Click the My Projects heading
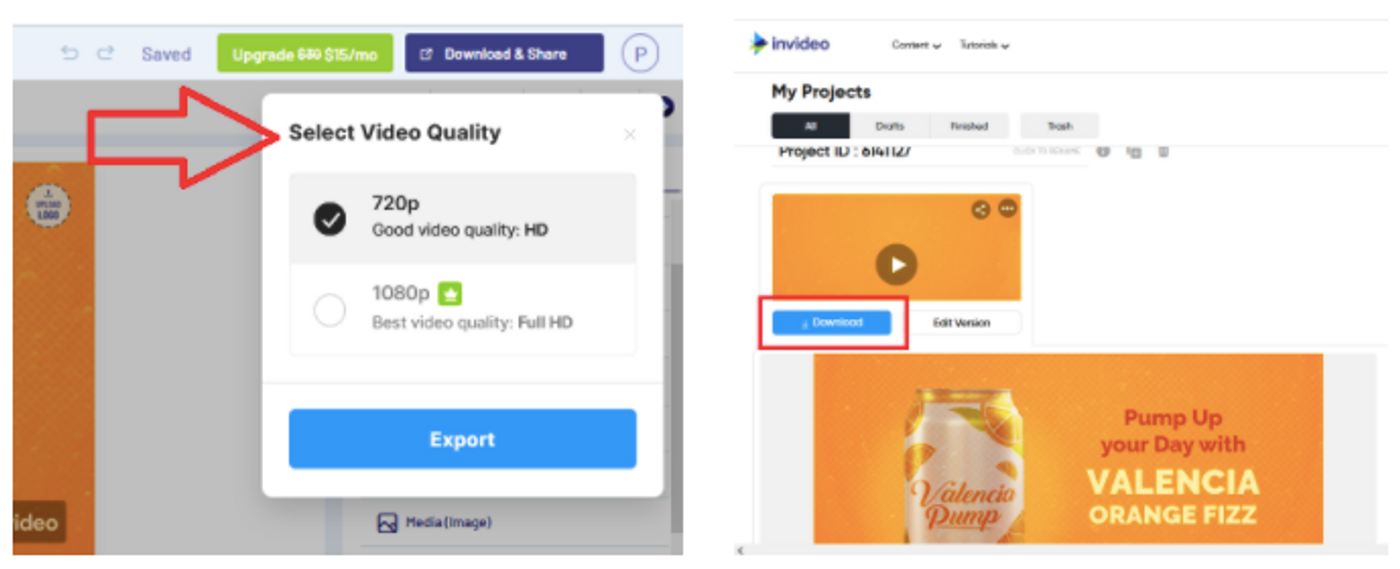1400x569 pixels. tap(821, 91)
